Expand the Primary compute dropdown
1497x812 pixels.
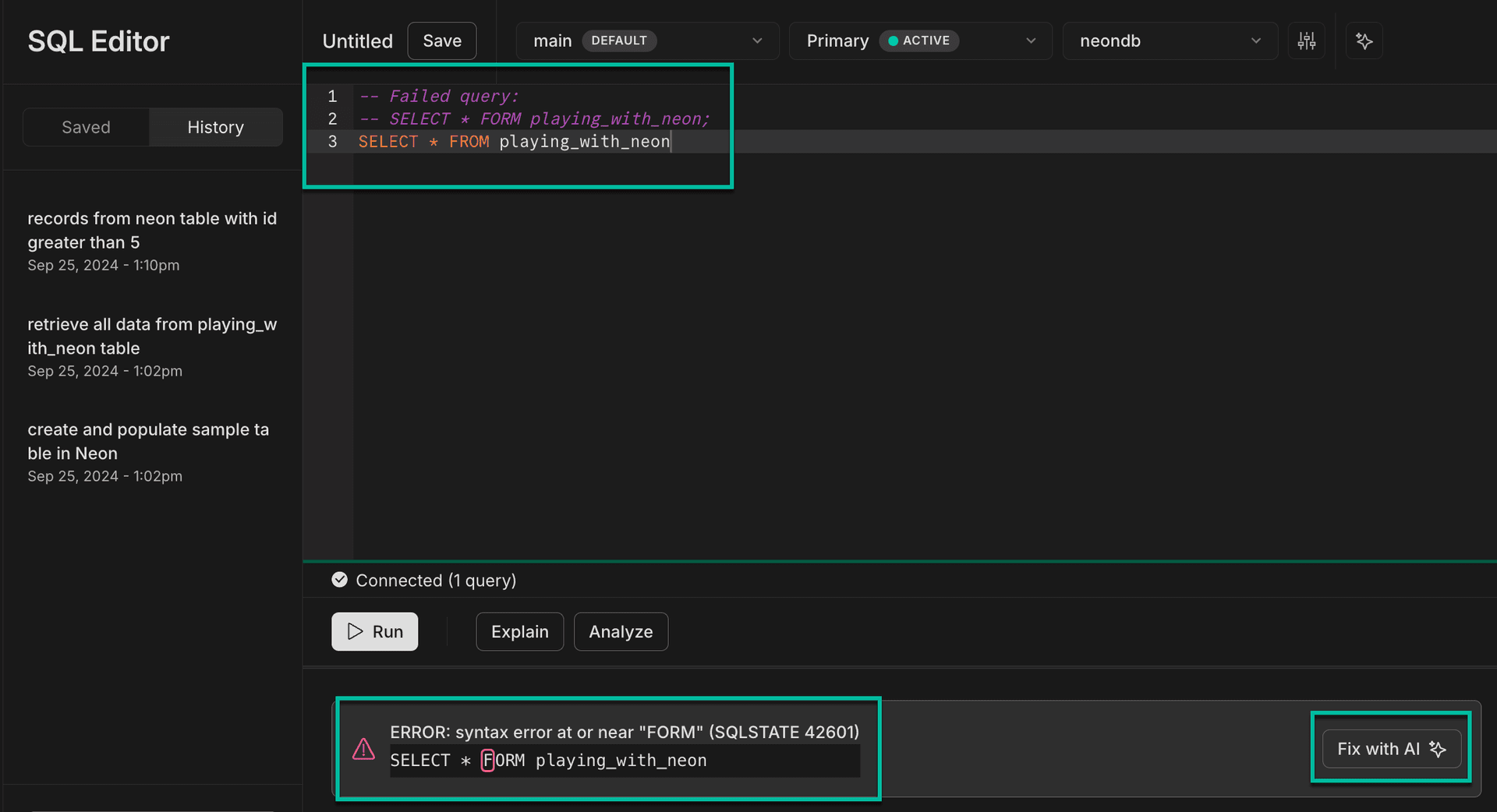[x=1031, y=41]
